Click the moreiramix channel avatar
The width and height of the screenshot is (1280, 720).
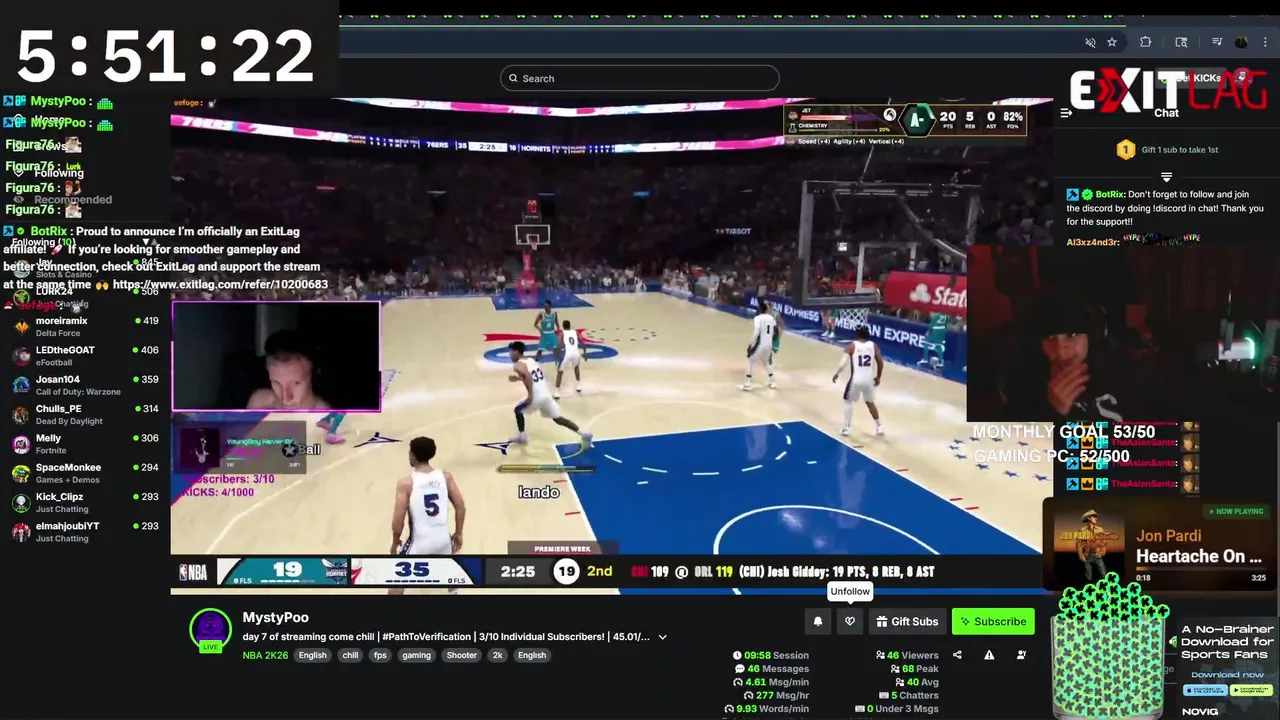[x=21, y=327]
